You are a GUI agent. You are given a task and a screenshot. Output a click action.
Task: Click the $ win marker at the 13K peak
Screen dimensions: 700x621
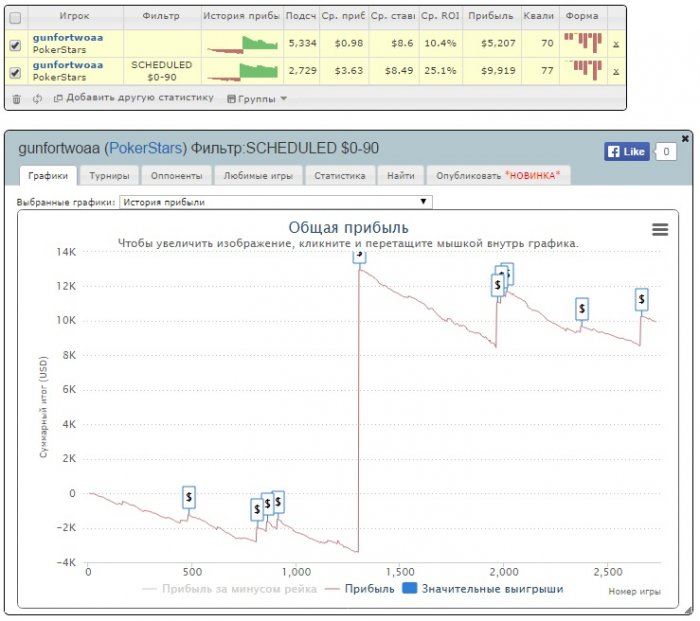click(x=359, y=256)
